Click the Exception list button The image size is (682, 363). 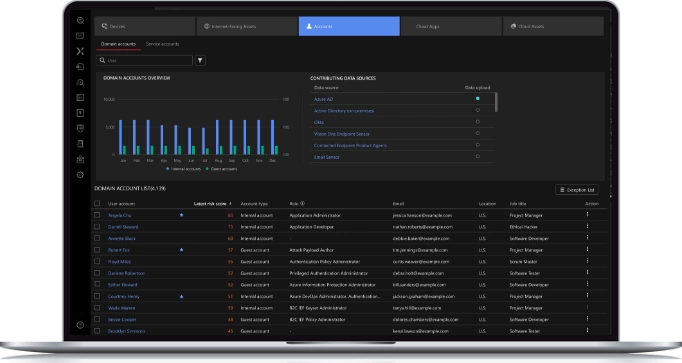point(577,190)
